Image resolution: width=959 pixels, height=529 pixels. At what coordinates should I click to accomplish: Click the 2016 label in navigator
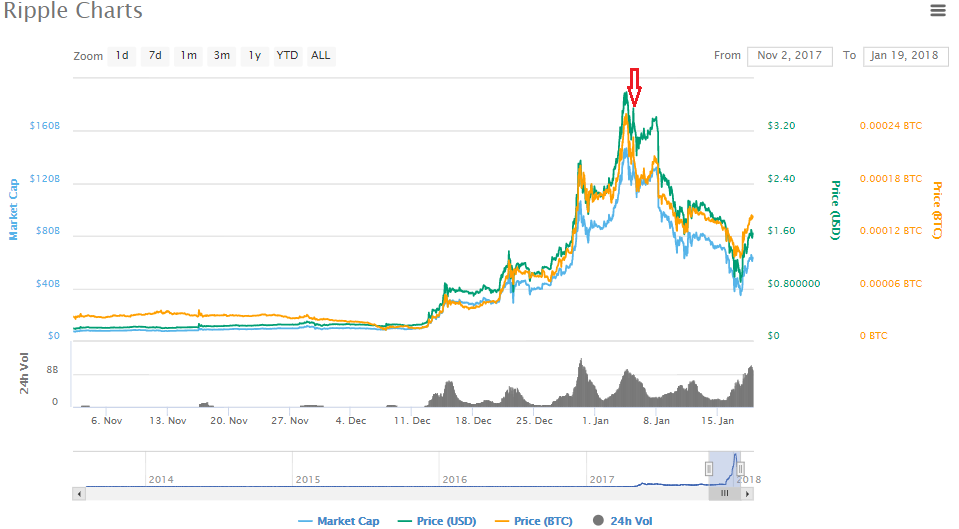454,479
